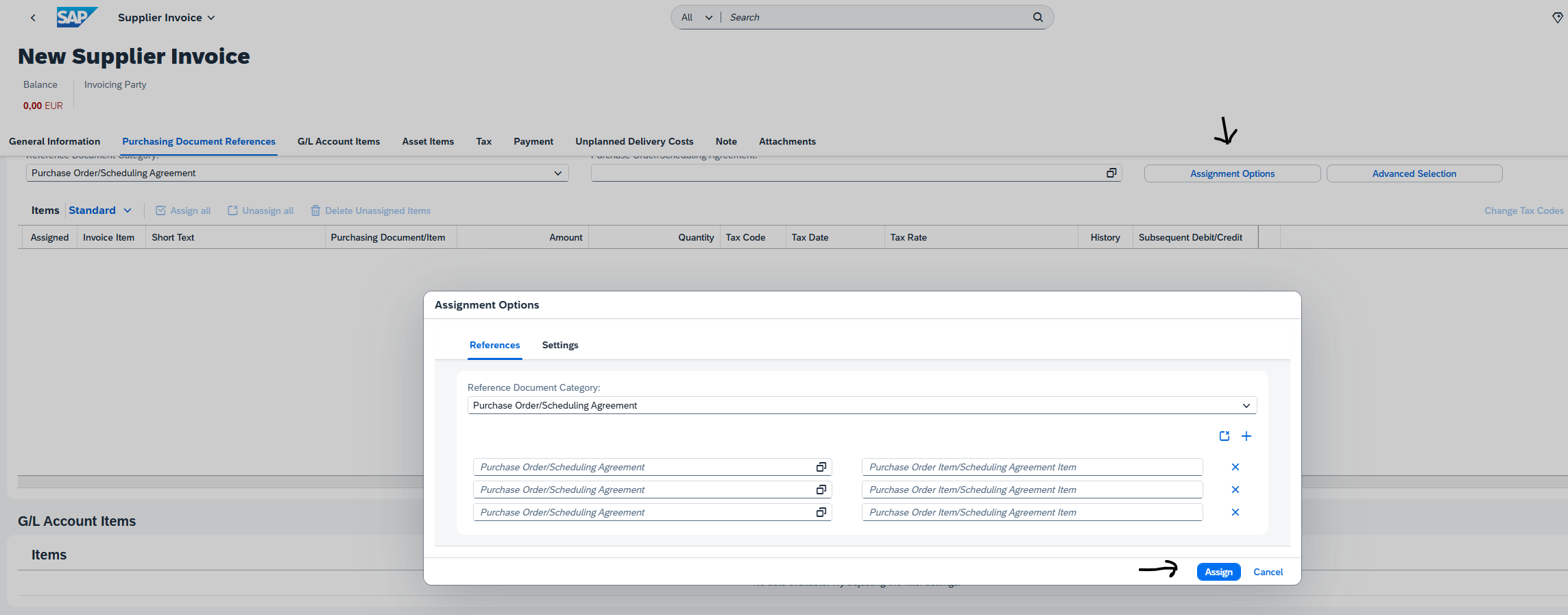Remove the second reference row
Screen dimensions: 1568x615
pyautogui.click(x=1235, y=490)
